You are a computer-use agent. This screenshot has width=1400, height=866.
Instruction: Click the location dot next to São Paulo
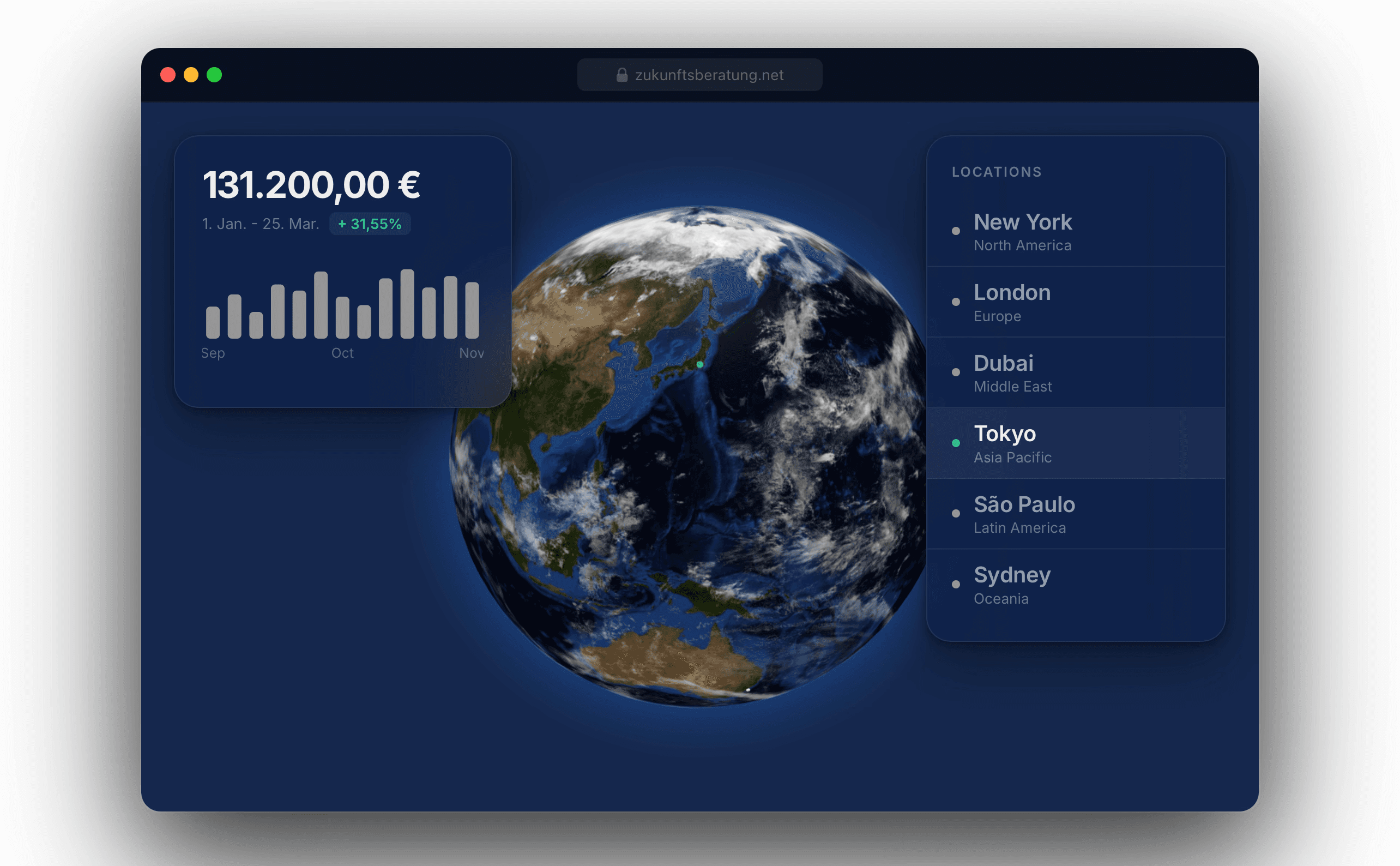coord(955,513)
